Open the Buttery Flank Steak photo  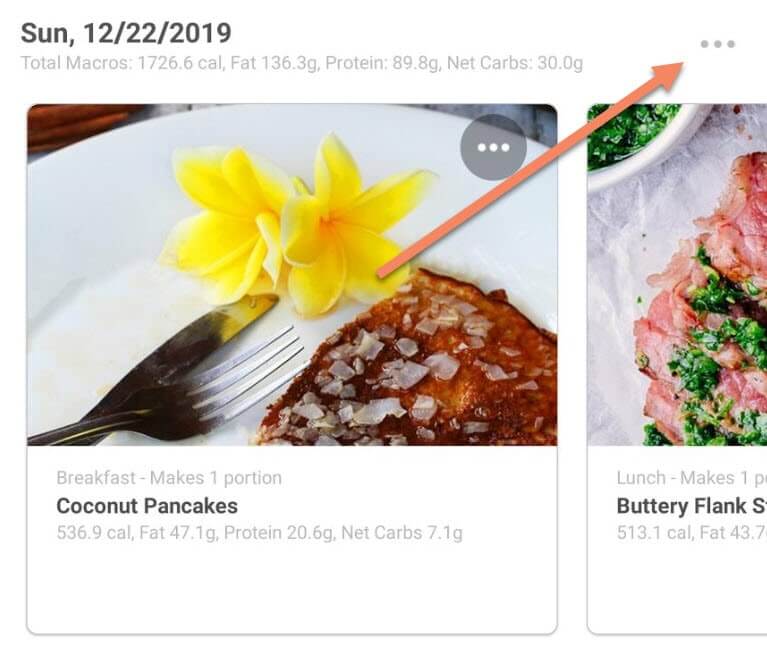tap(677, 274)
